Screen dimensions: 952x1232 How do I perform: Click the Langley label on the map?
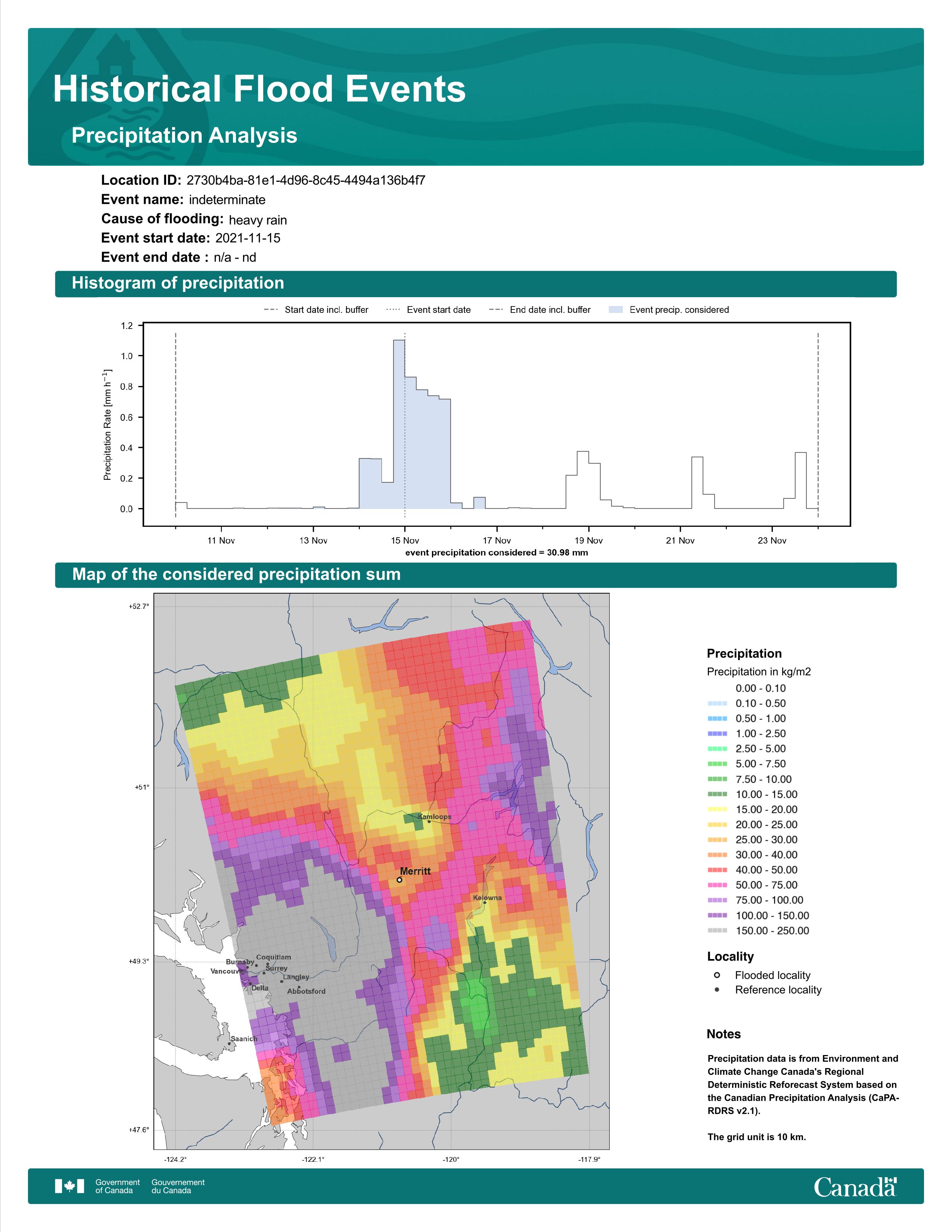(x=296, y=977)
